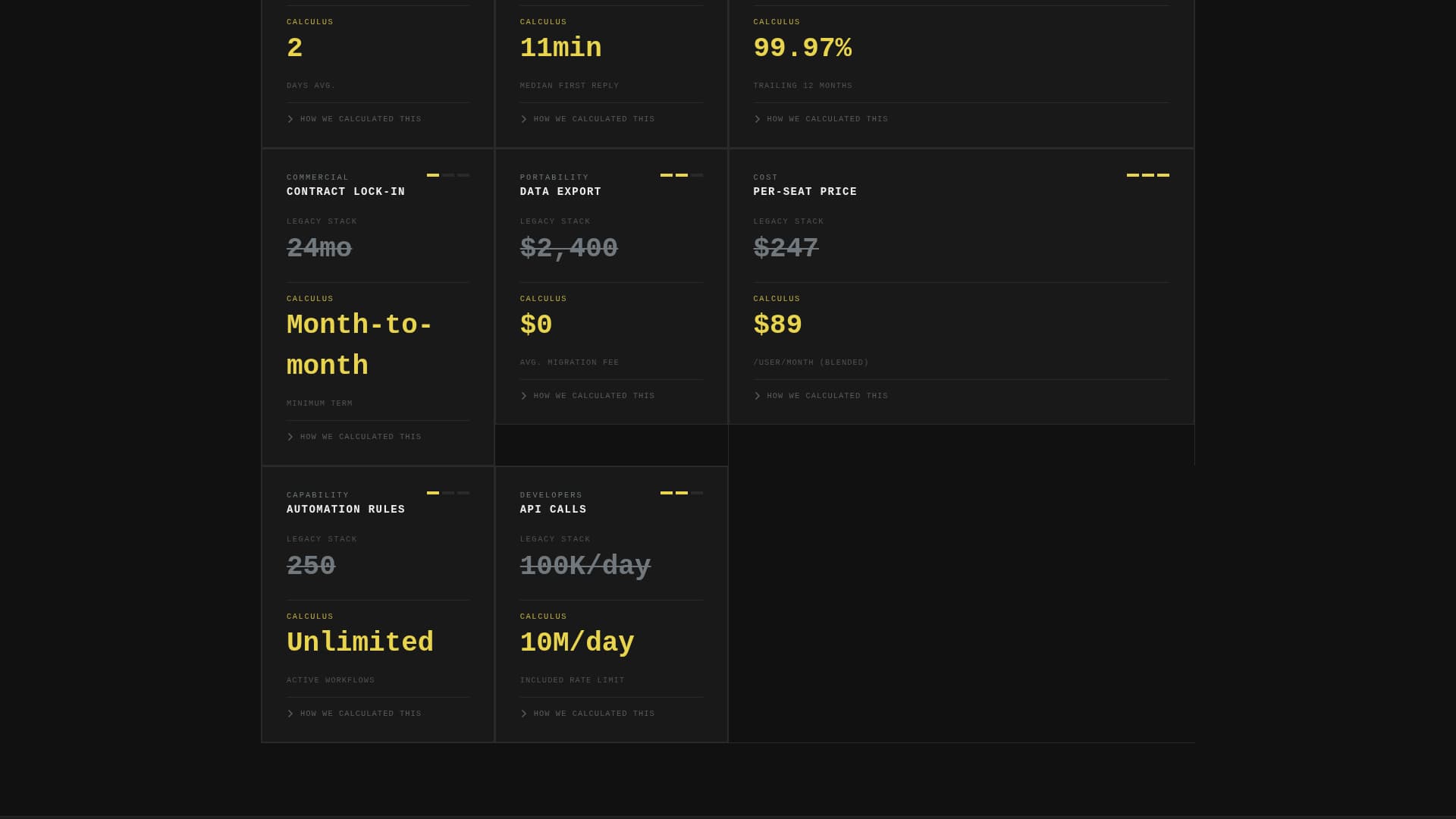1456x819 pixels.
Task: Show calculation details in Per-Seat Price card
Action: (x=821, y=396)
